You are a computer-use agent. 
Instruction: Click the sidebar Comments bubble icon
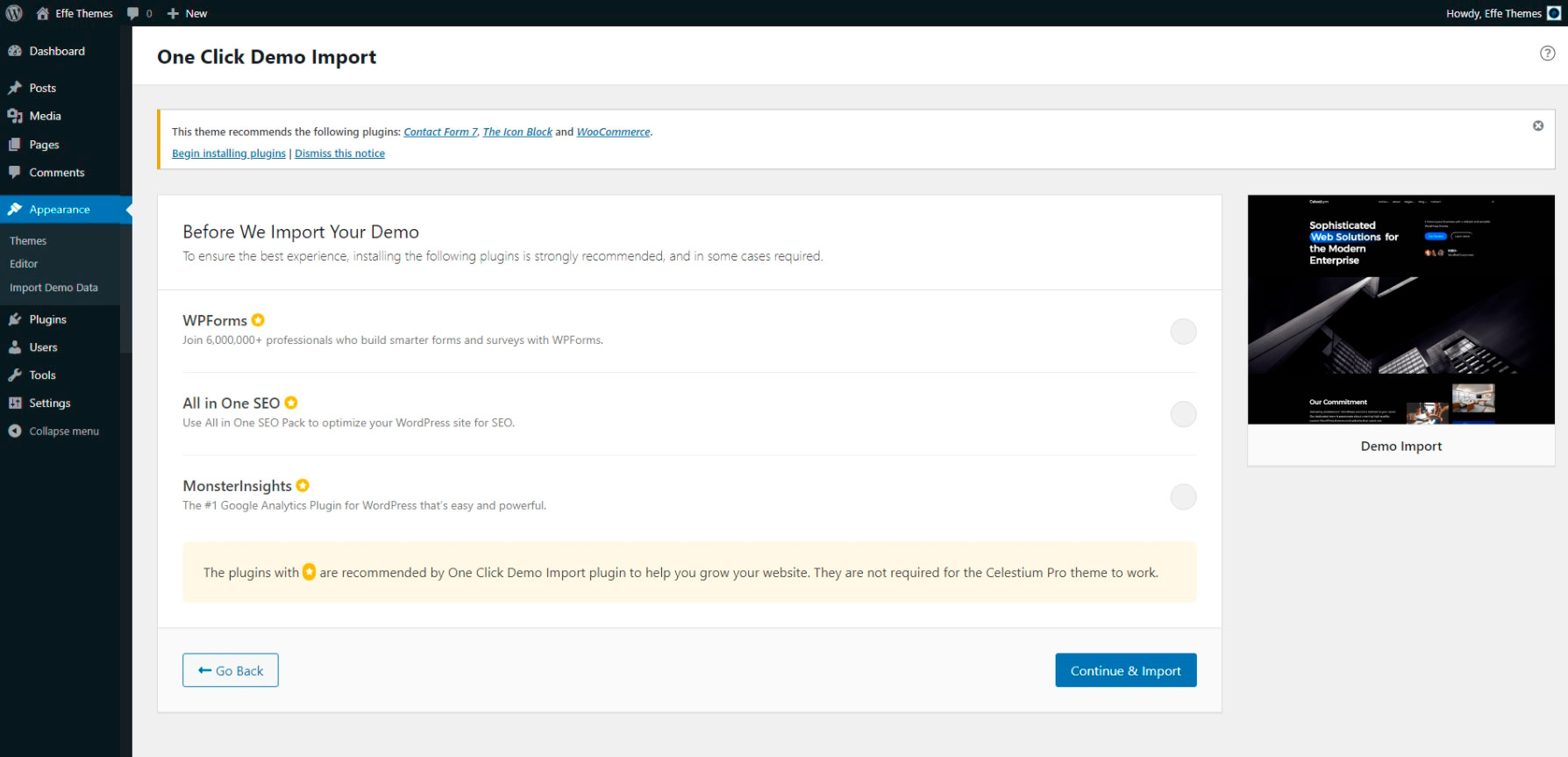15,173
